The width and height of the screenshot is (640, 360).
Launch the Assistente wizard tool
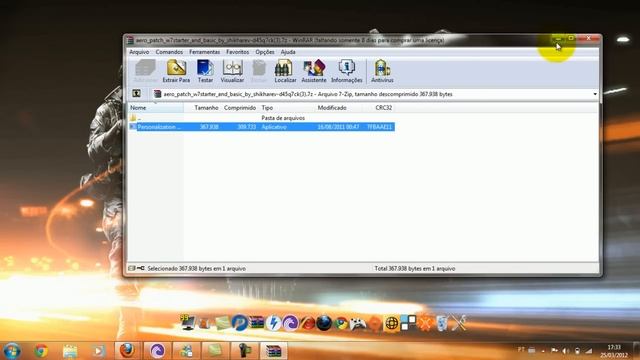[x=313, y=71]
